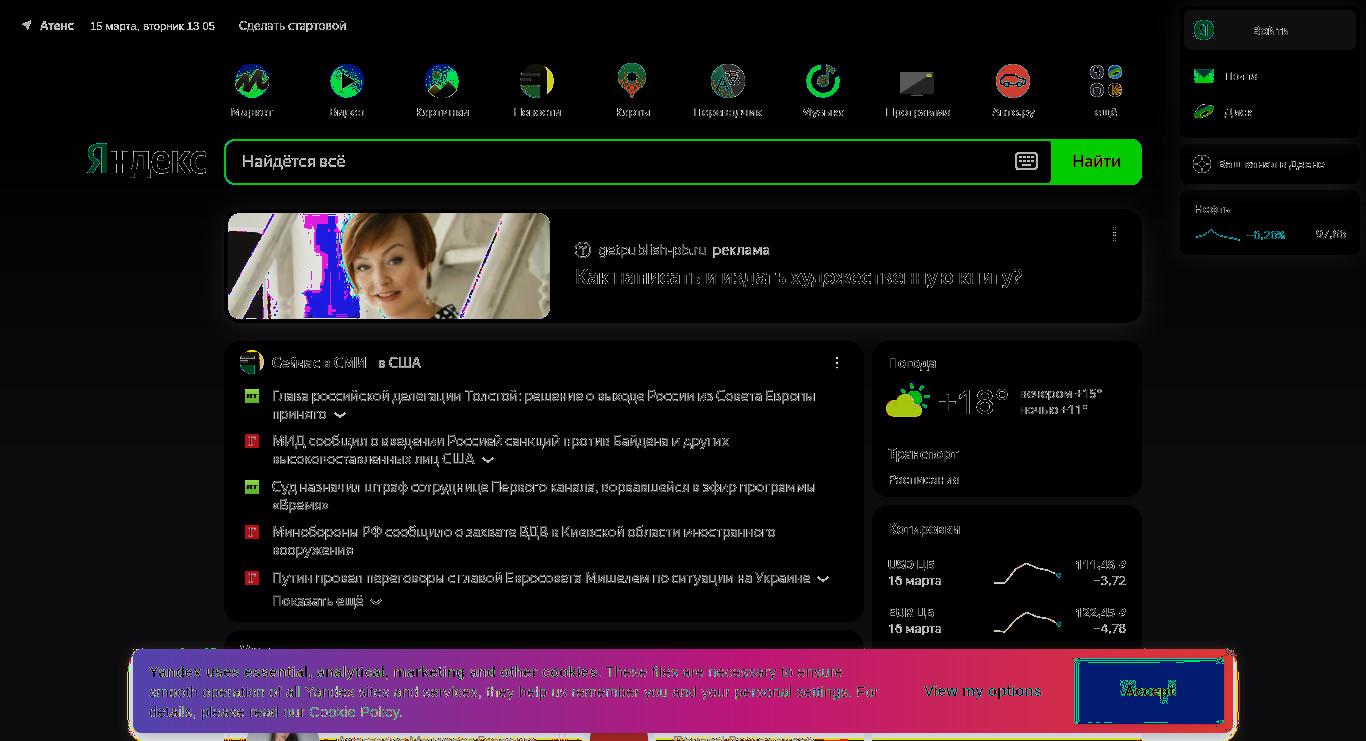Click the on-screen keyboard icon in search bar
1366x741 pixels.
point(1026,161)
